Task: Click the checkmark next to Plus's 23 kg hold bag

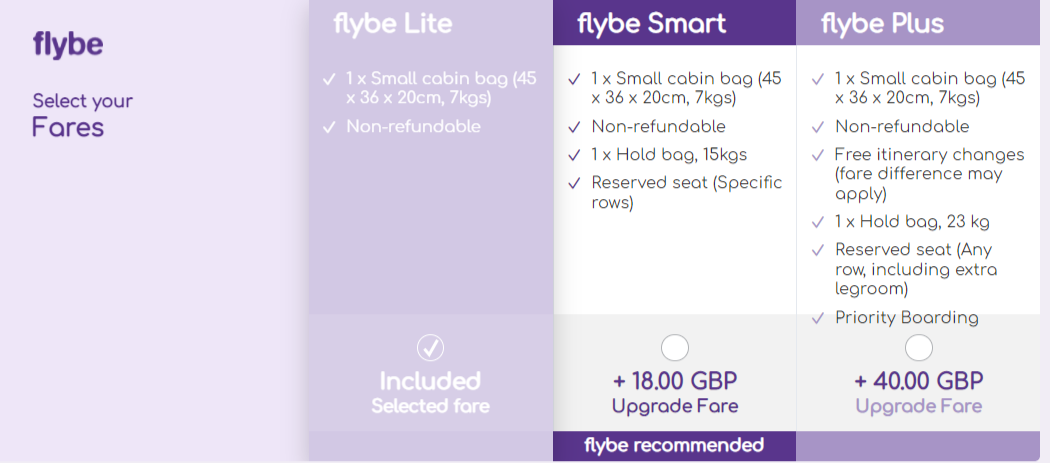Action: 818,222
